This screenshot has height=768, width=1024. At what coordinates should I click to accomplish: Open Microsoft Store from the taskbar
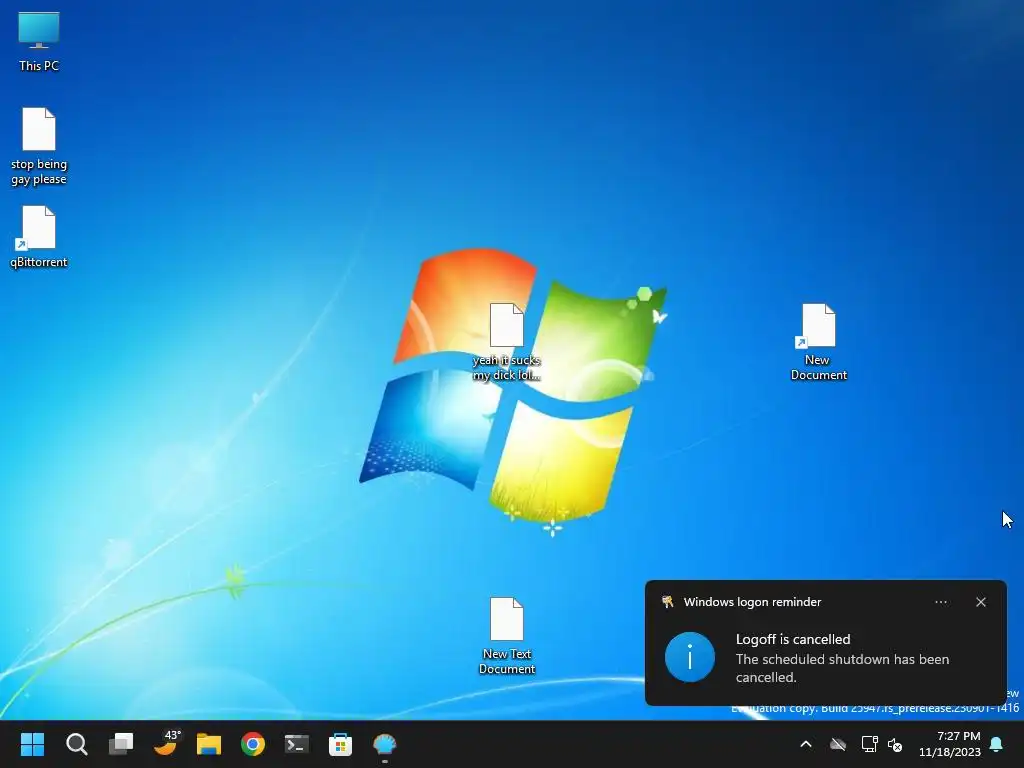coord(340,744)
